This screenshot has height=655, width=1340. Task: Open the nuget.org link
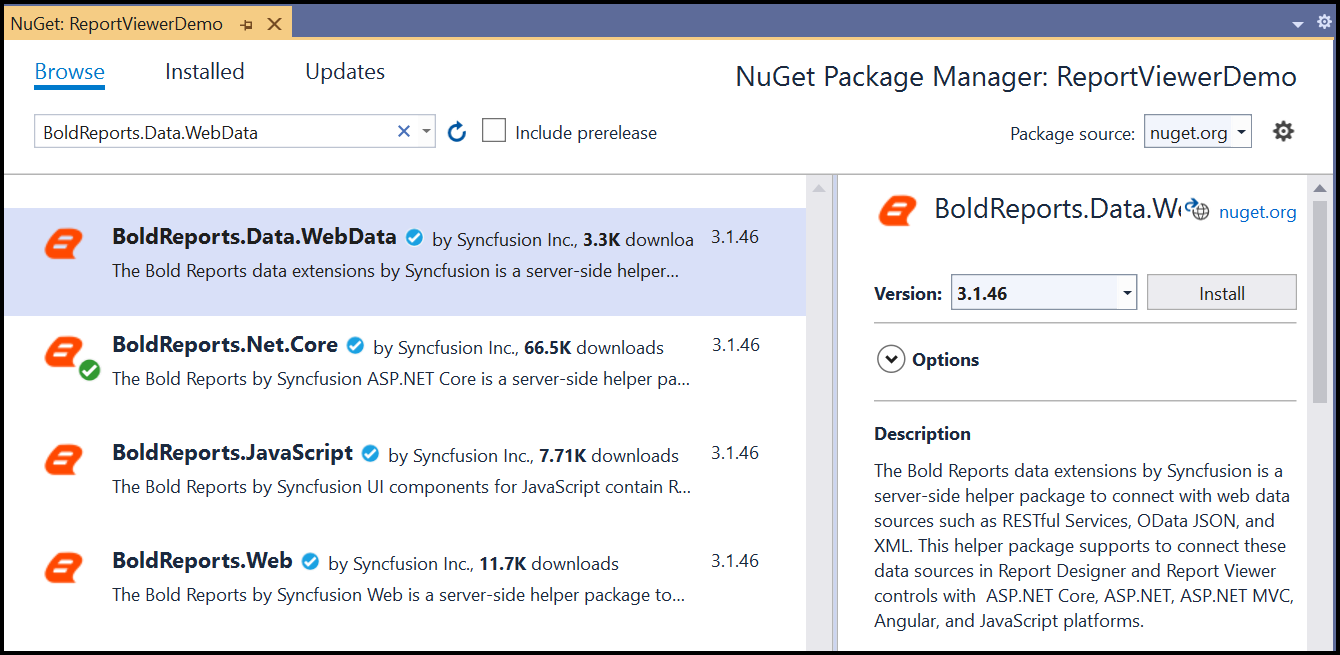pos(1258,212)
